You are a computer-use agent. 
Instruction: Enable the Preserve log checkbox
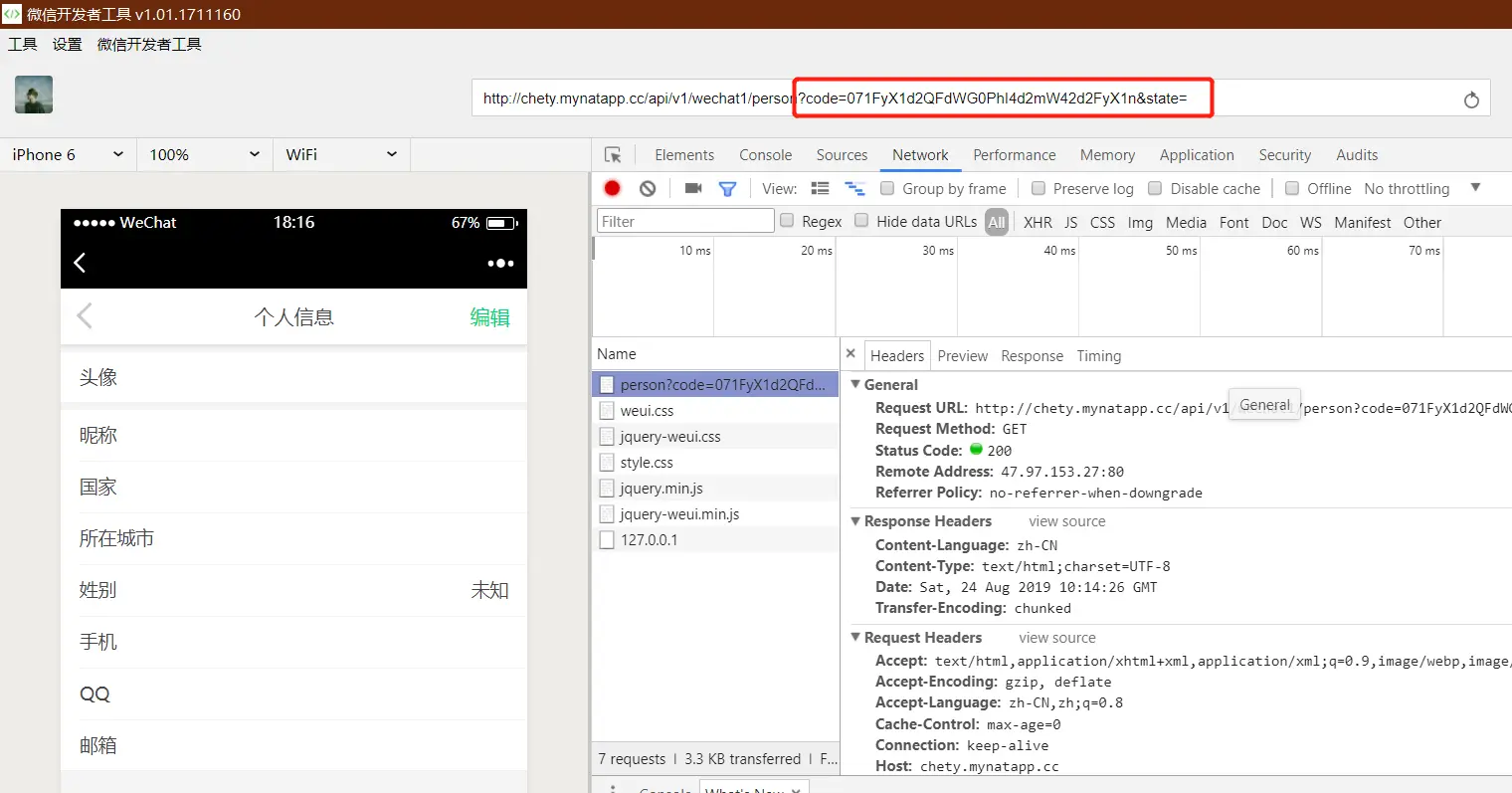(1039, 188)
